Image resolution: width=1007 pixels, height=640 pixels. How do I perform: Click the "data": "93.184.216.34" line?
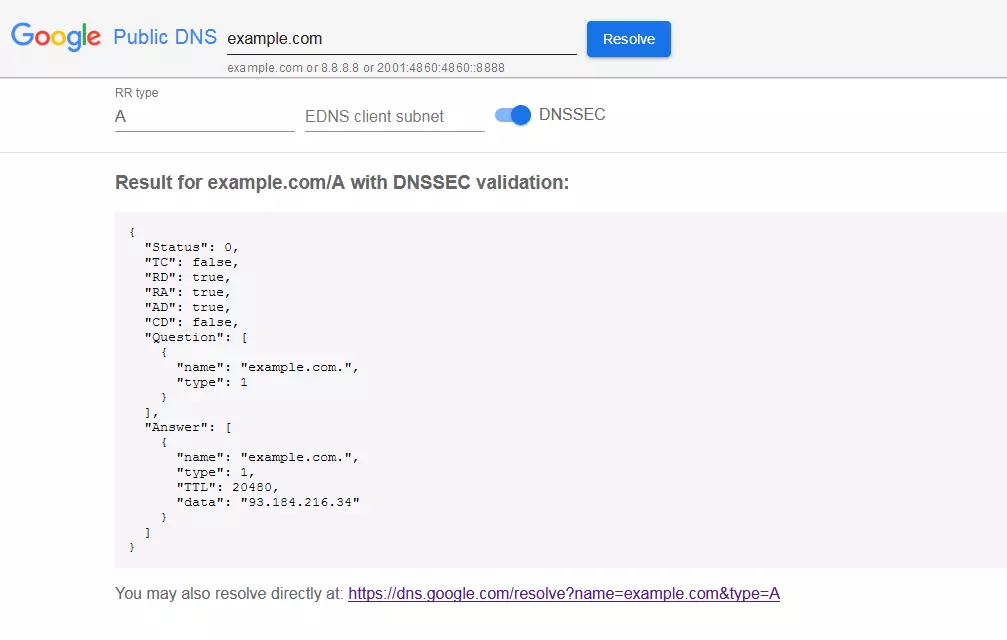point(268,502)
